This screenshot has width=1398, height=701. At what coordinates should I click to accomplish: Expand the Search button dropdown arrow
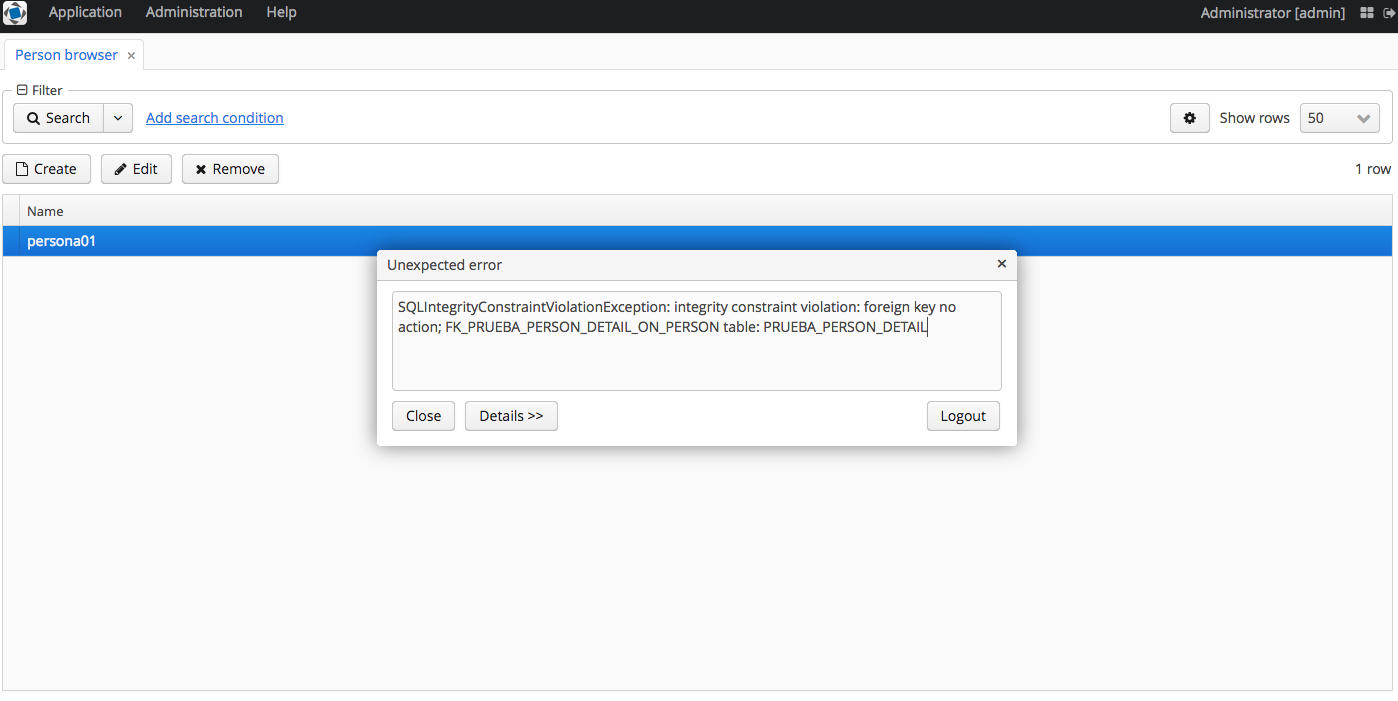pyautogui.click(x=118, y=118)
